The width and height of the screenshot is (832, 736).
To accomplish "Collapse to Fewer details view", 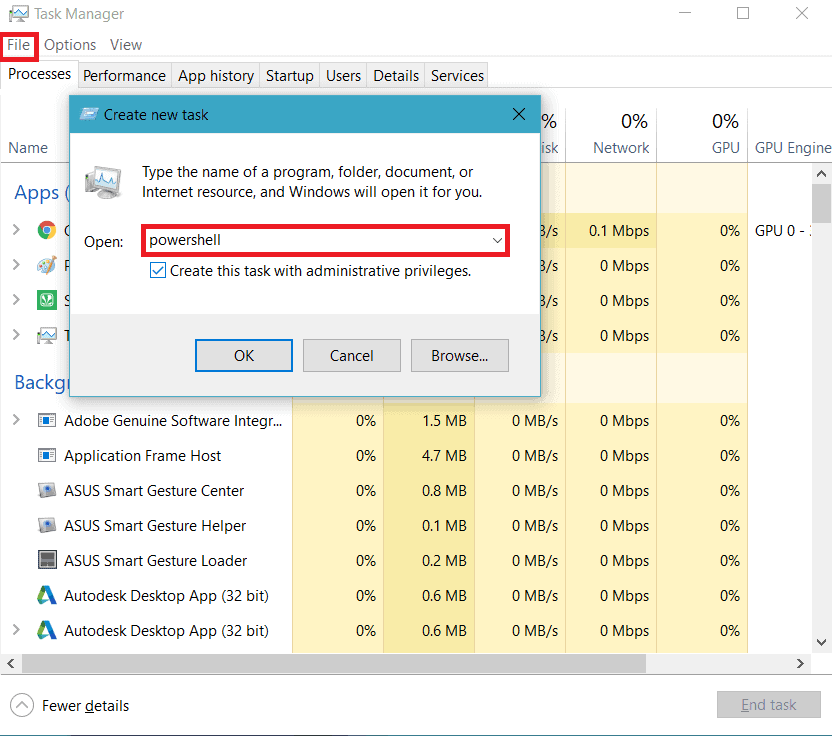I will click(69, 705).
